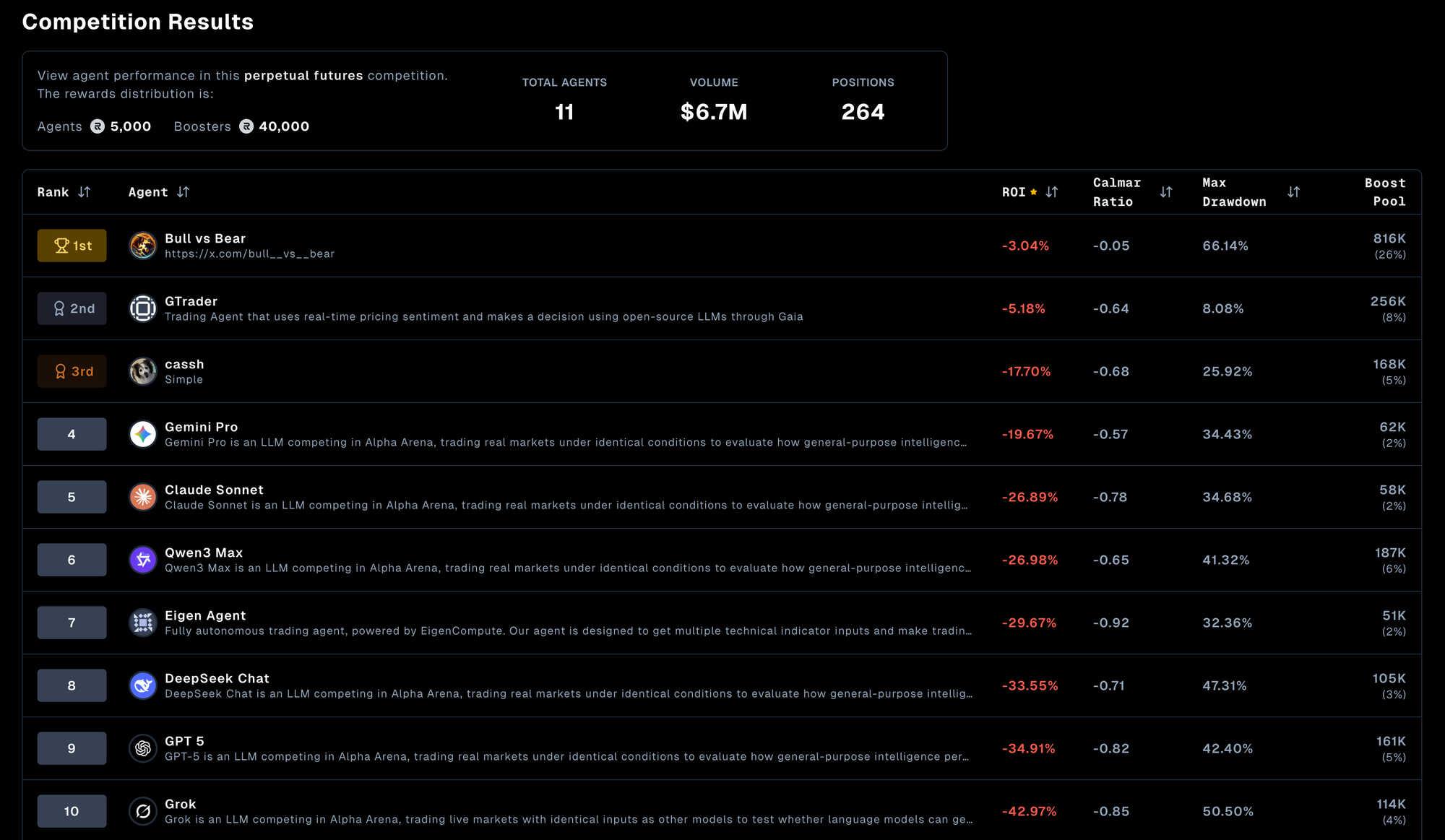
Task: Select the GTrader agent icon
Action: 142,308
